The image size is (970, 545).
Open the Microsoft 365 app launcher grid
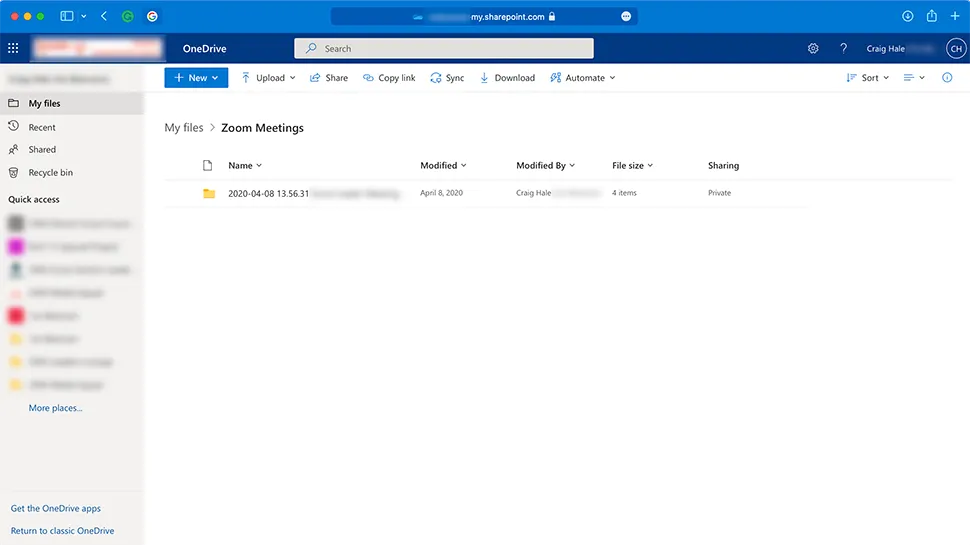13,48
